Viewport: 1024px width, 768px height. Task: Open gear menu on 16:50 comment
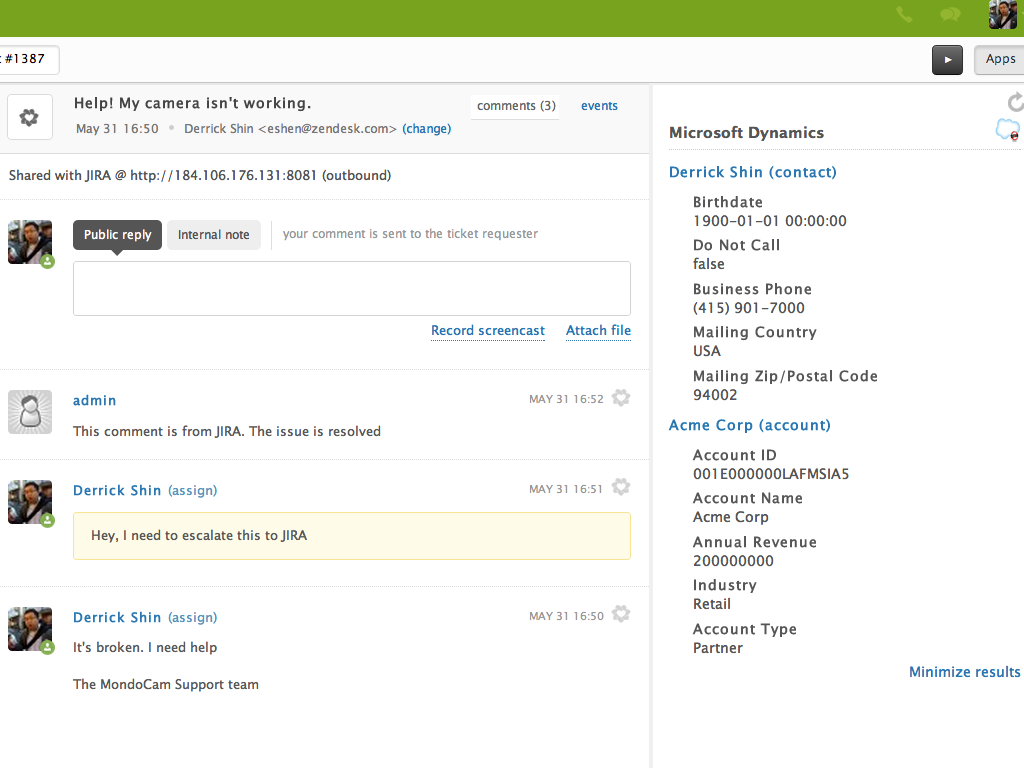pos(621,615)
